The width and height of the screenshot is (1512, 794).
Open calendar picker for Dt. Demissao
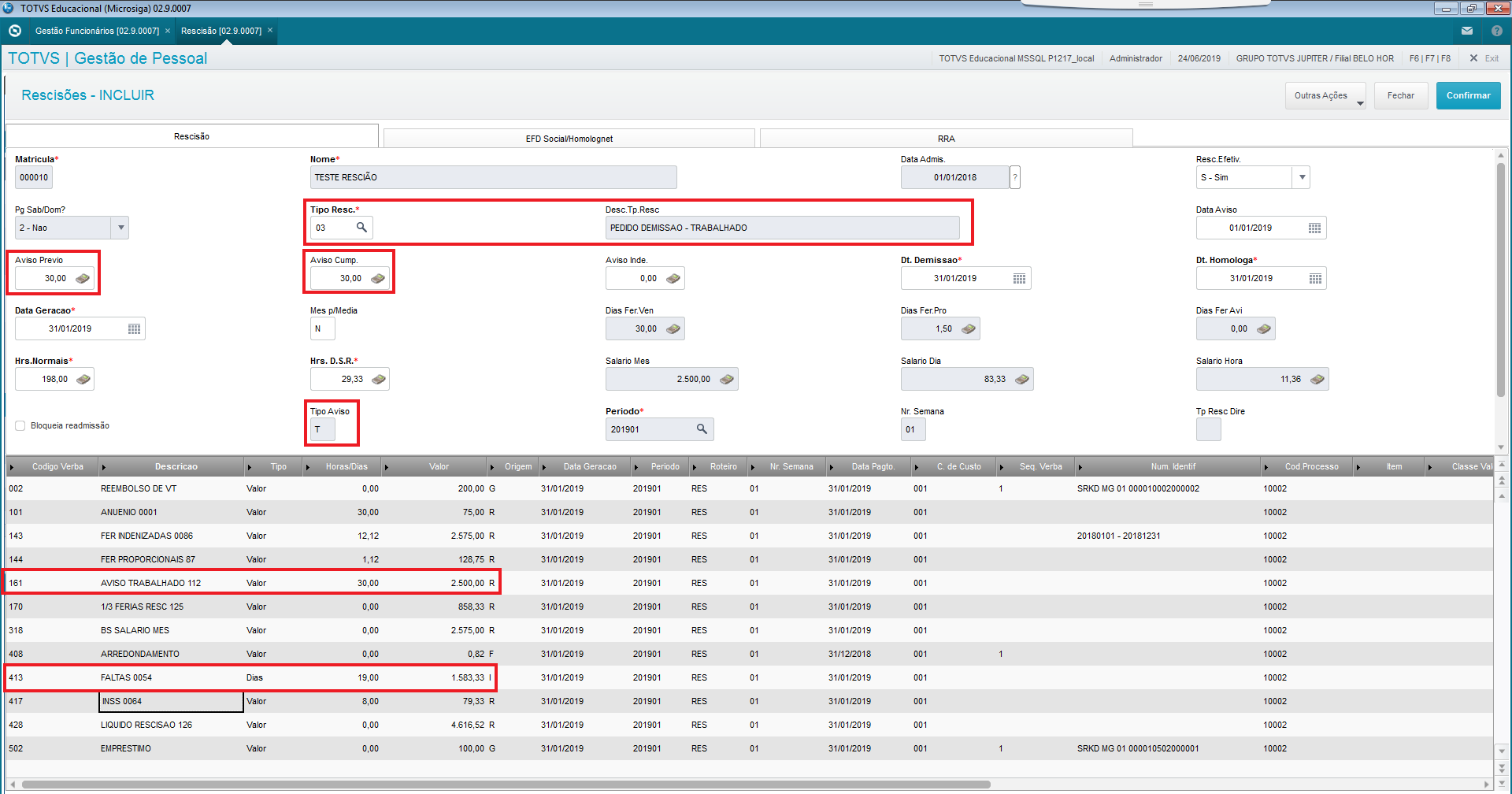coord(1019,278)
